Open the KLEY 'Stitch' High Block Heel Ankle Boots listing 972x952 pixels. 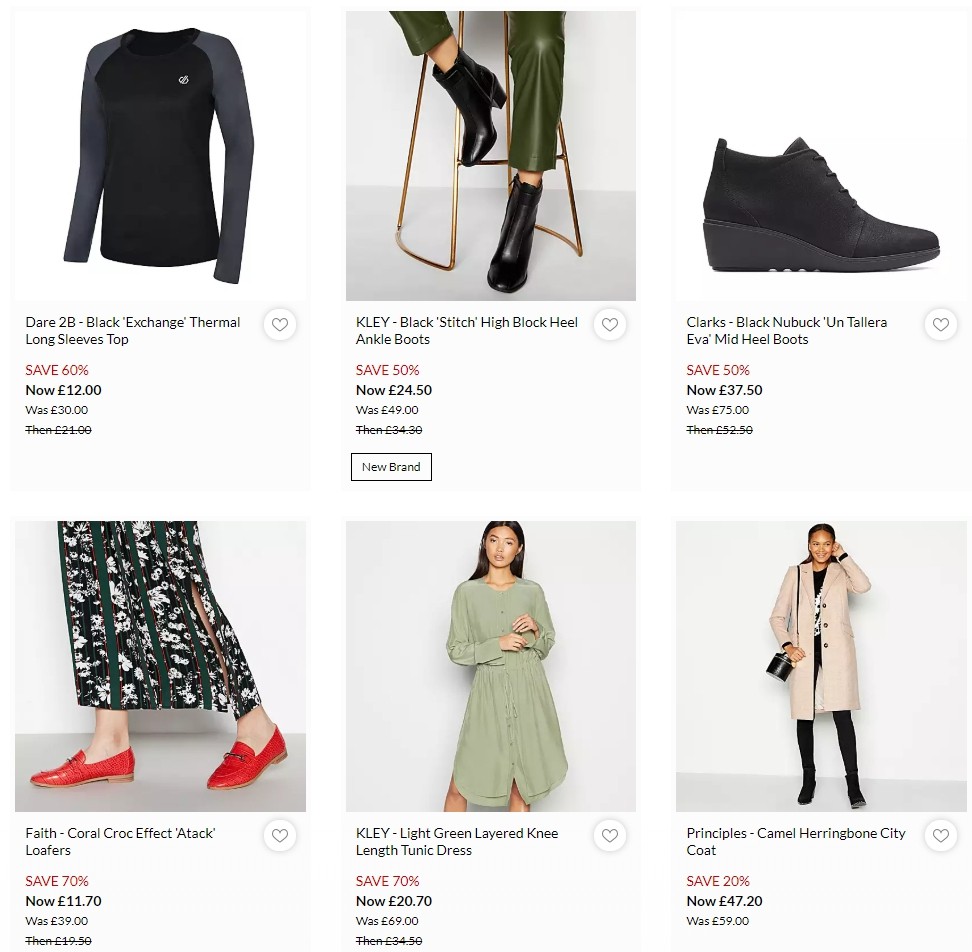point(466,331)
